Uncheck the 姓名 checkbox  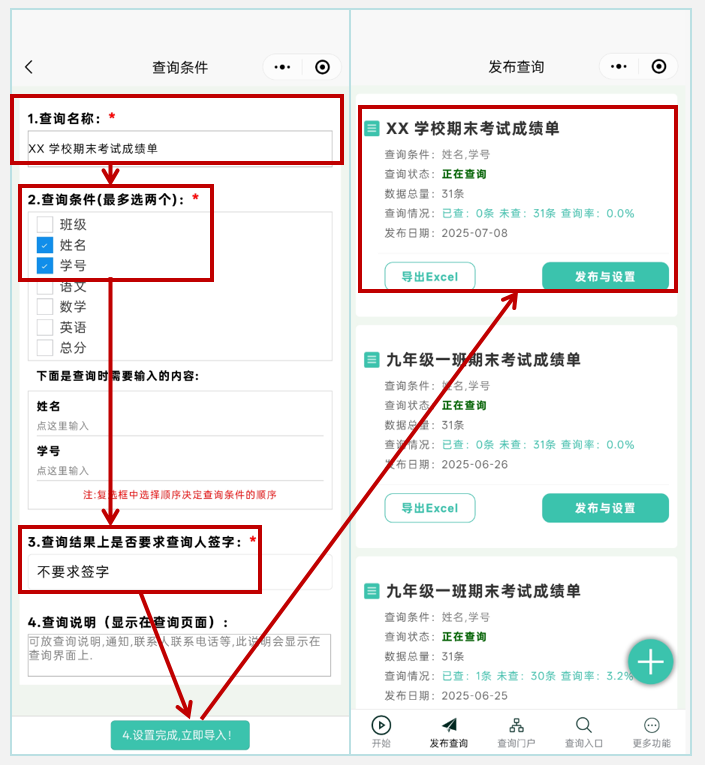click(x=45, y=245)
